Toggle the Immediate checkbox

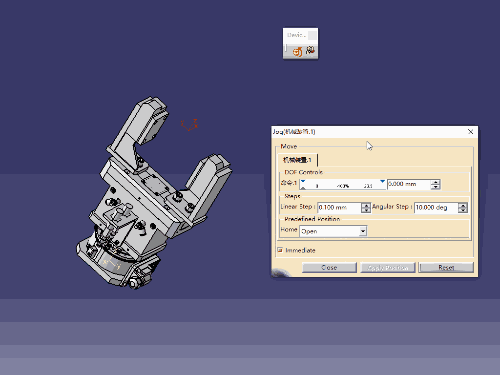pos(280,250)
